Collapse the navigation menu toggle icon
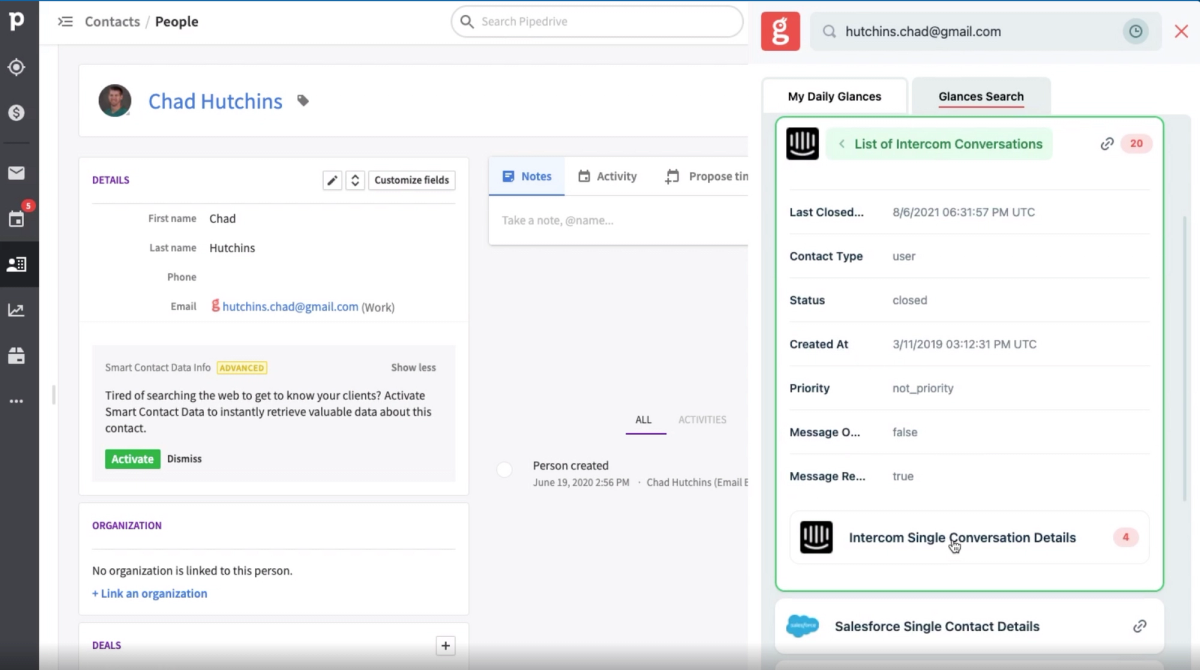Image resolution: width=1200 pixels, height=670 pixels. [x=65, y=21]
